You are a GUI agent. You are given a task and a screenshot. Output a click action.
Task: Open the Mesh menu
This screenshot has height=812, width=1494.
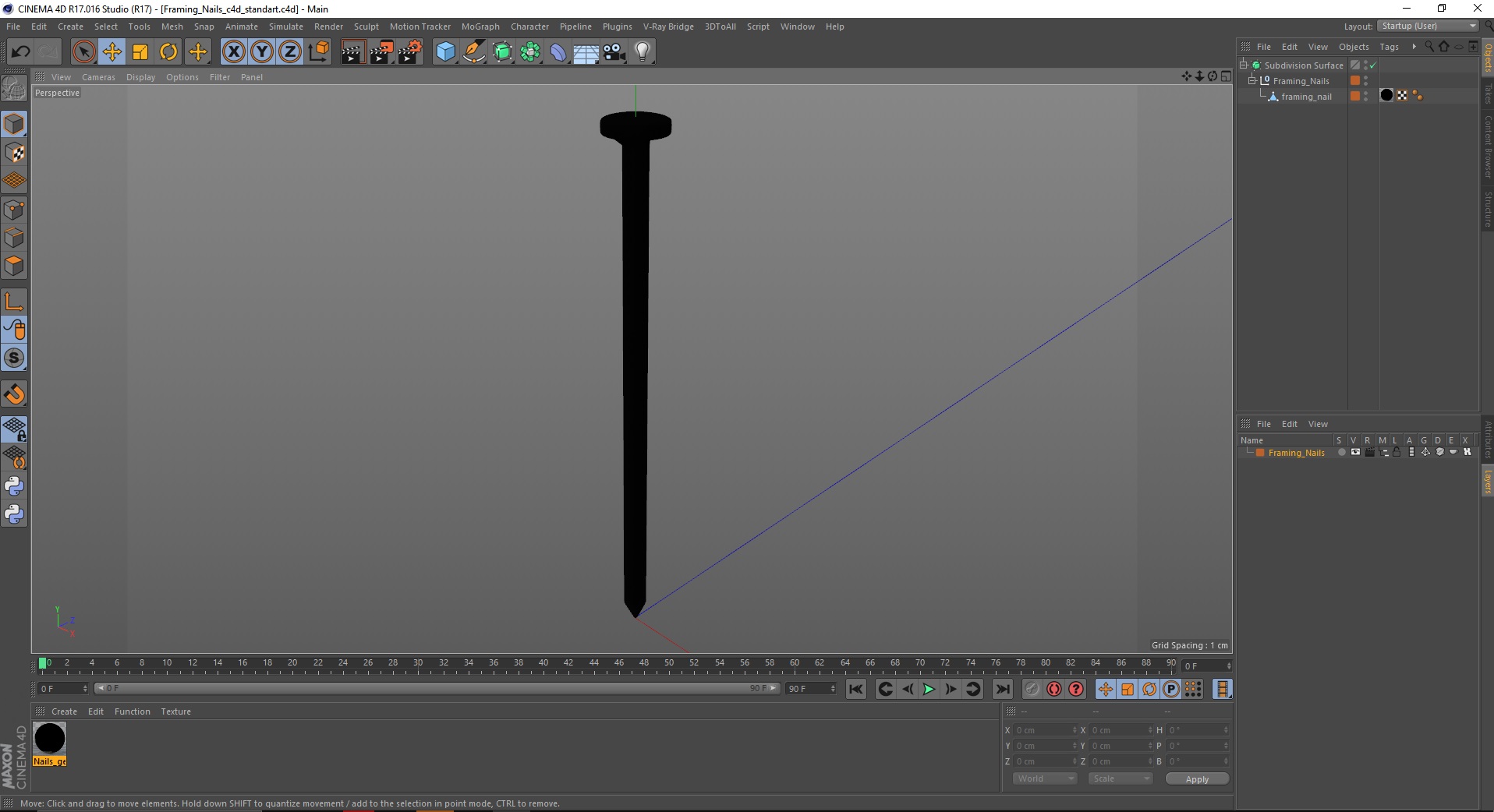[x=172, y=26]
